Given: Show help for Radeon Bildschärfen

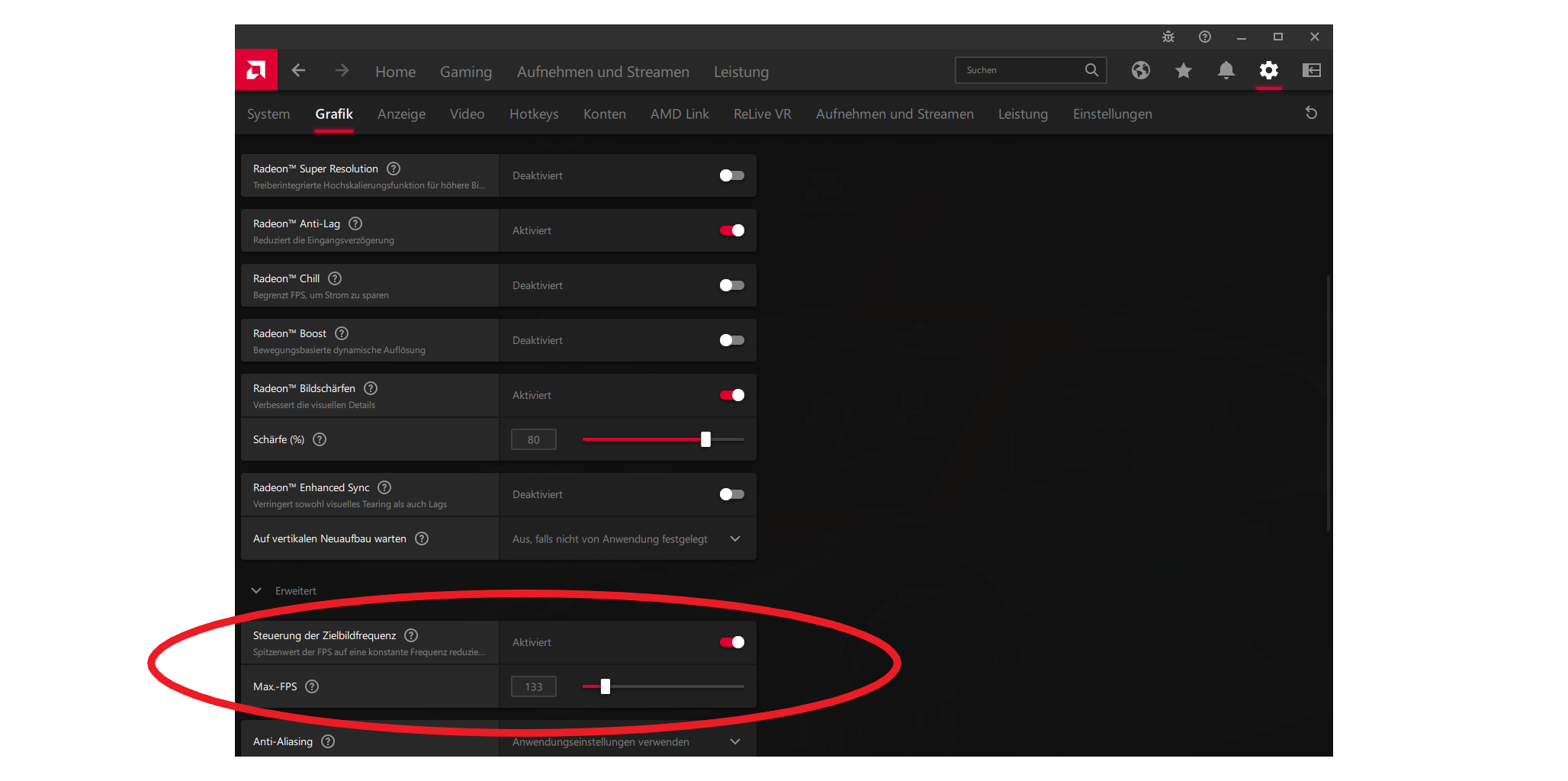Looking at the screenshot, I should 371,388.
